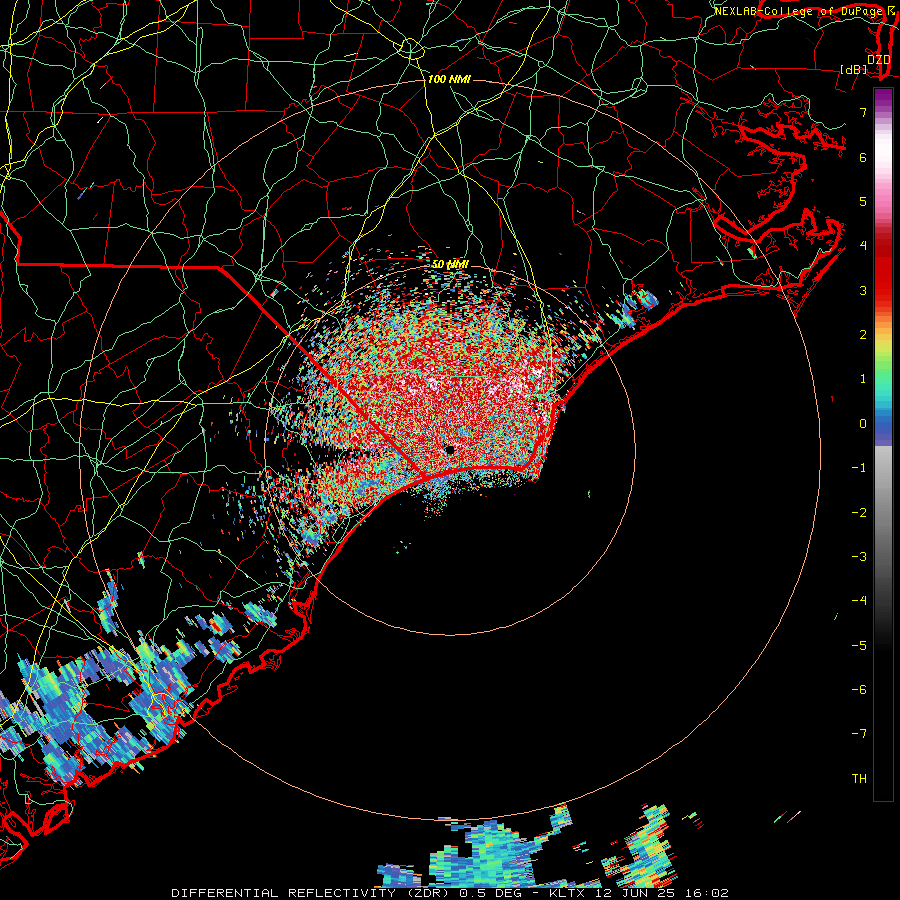Screen dimensions: 900x900
Task: Click the -6 value on the color scale
Action: 859,689
